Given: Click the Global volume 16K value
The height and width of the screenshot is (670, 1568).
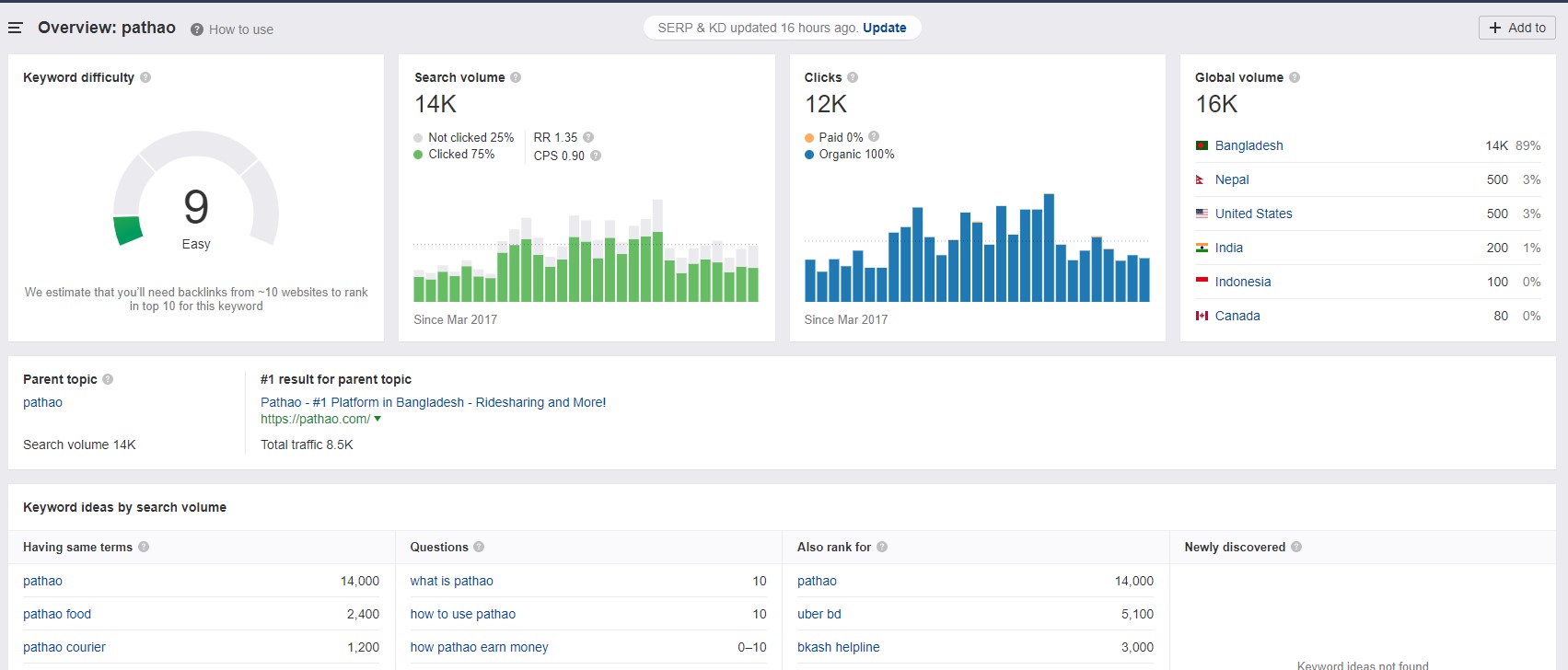Looking at the screenshot, I should 1216,104.
